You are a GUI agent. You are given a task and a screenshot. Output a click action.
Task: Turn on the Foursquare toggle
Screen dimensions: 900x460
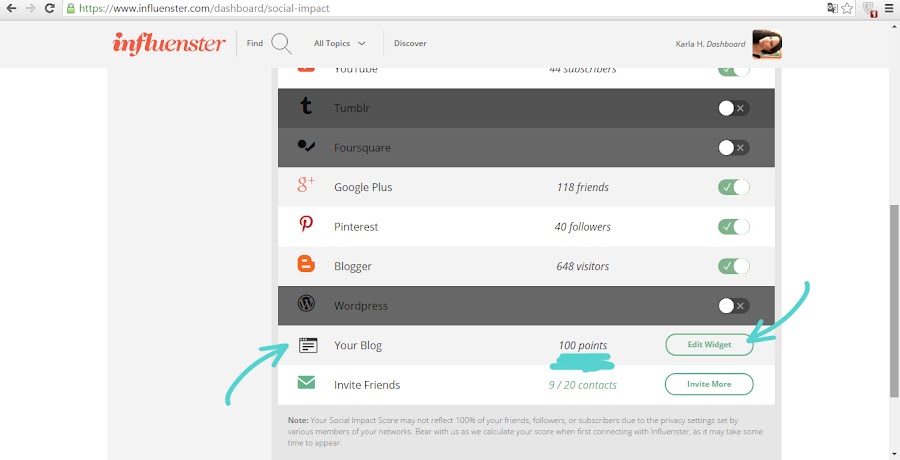click(x=734, y=148)
